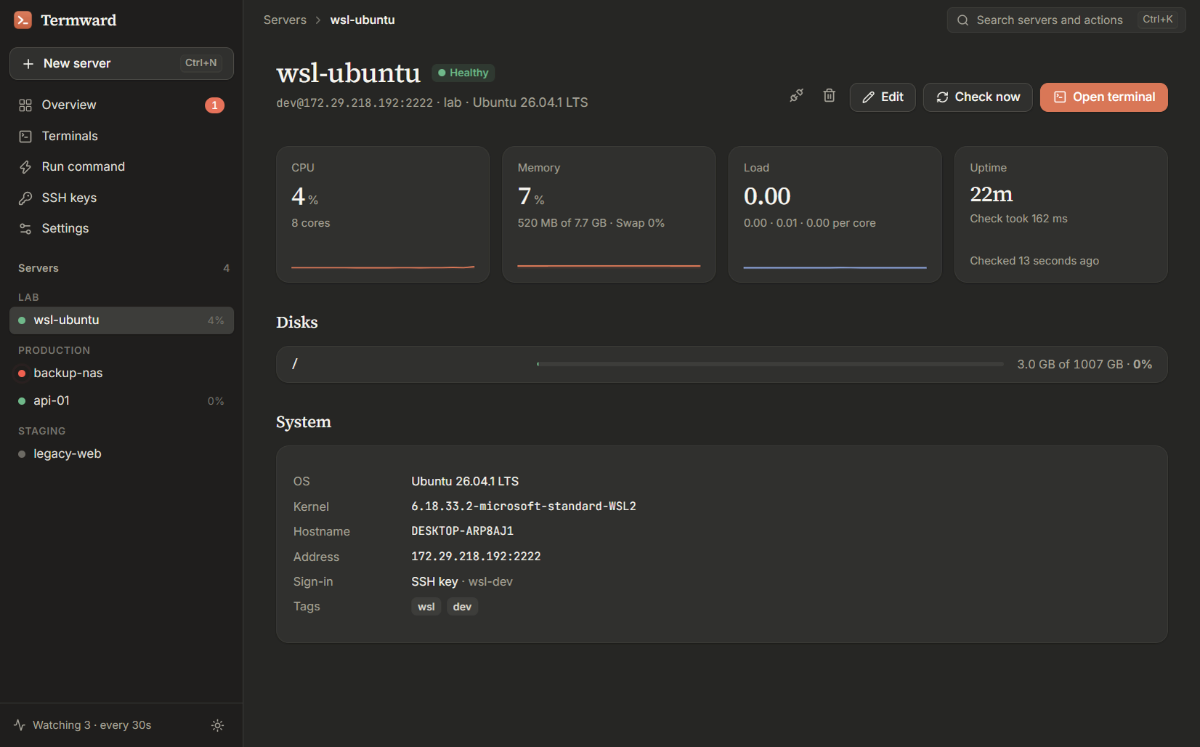Click the Load sparkline graph
The width and height of the screenshot is (1200, 747).
click(835, 267)
